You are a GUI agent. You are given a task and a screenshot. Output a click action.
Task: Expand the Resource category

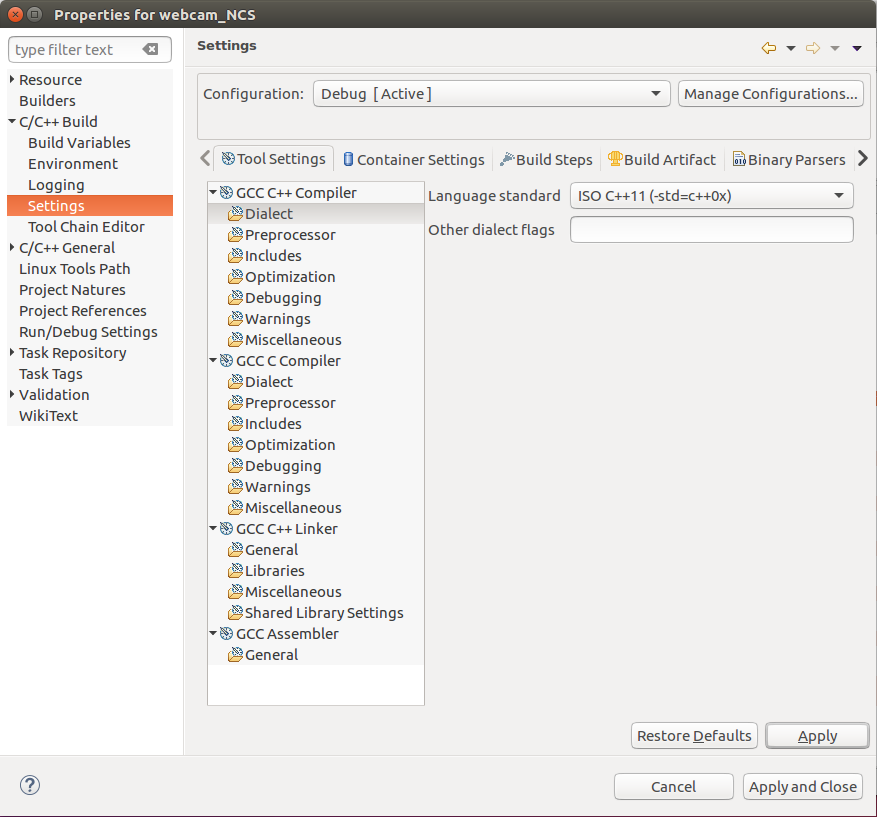(x=12, y=79)
